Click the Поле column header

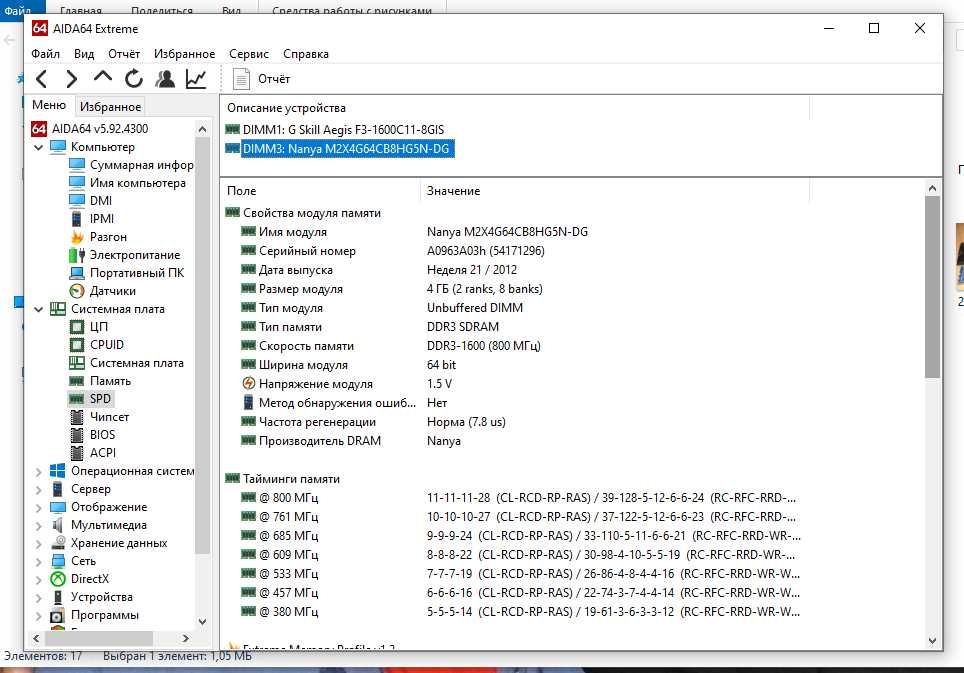320,191
